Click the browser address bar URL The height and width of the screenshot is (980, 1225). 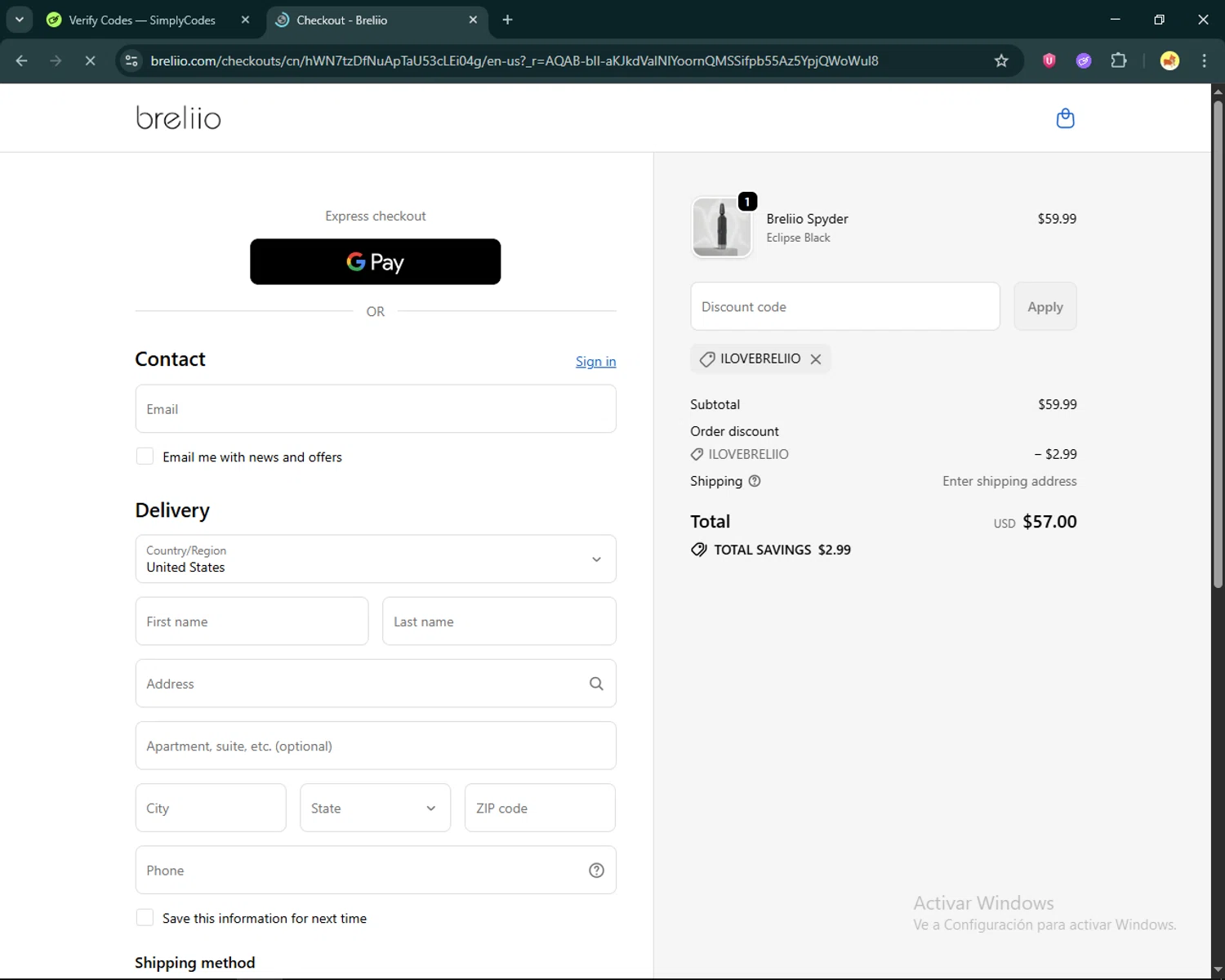[514, 60]
